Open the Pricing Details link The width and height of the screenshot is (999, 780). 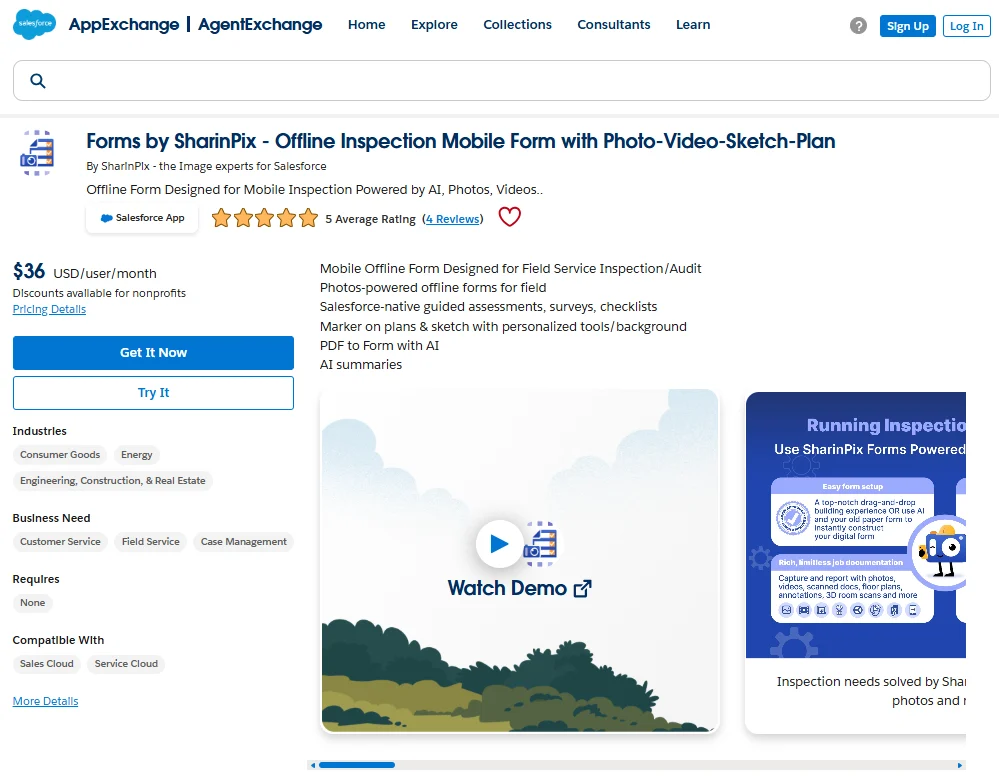[49, 309]
